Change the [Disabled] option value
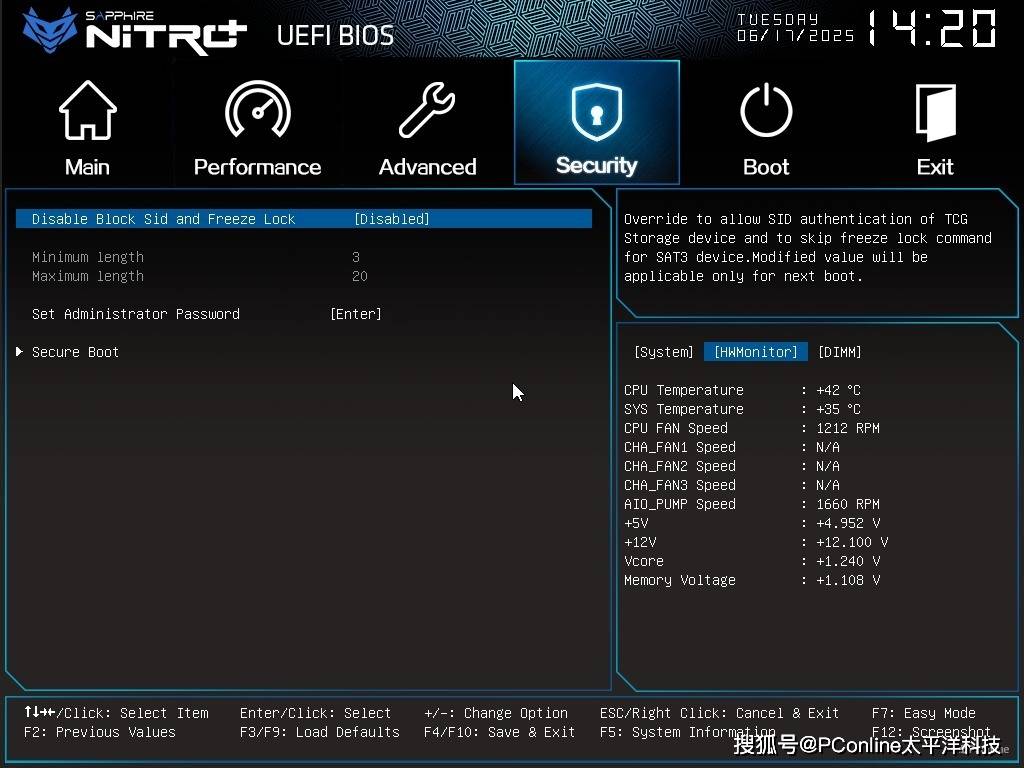Screen dimensions: 1024x768 391,219
